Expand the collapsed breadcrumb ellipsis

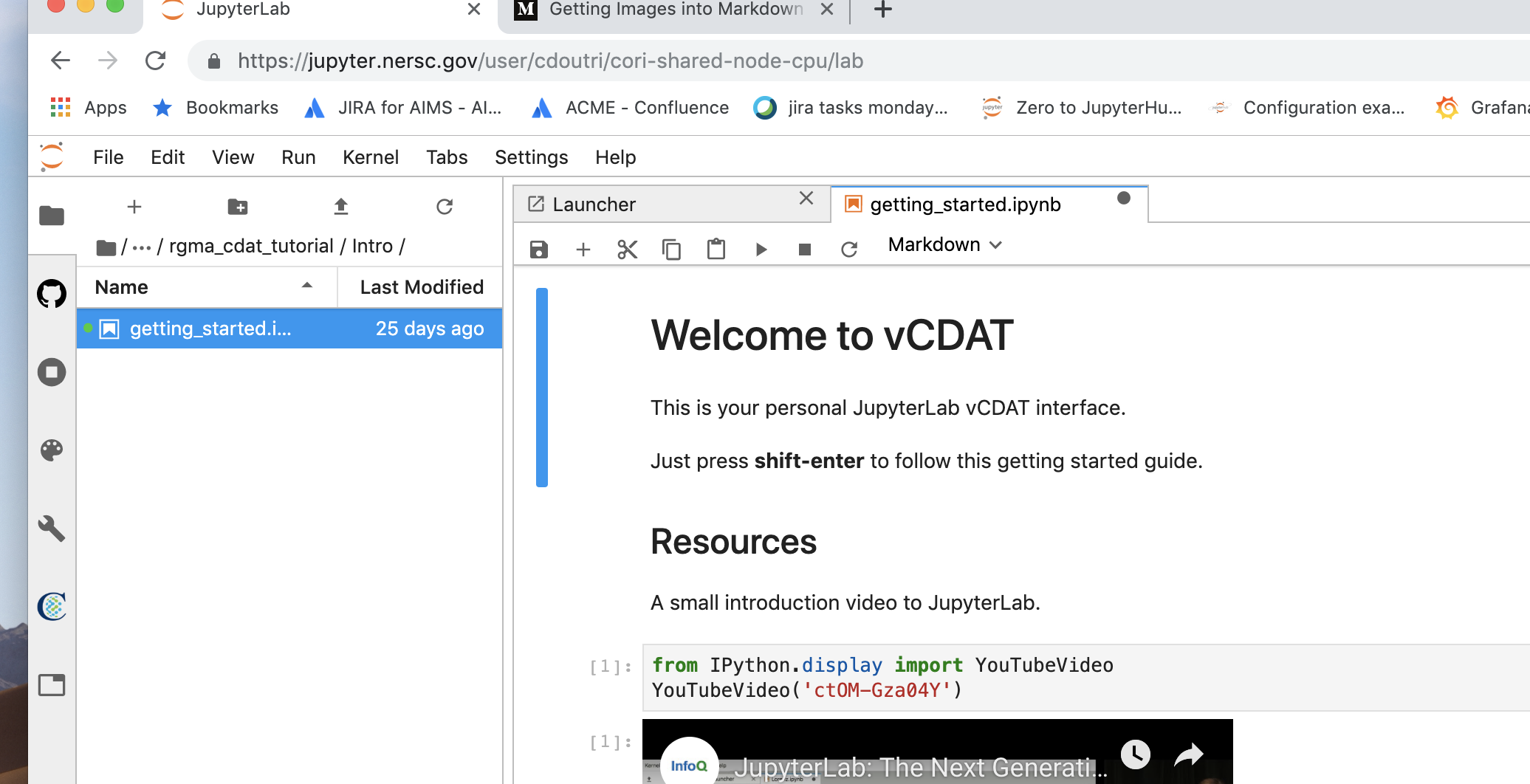pos(142,247)
